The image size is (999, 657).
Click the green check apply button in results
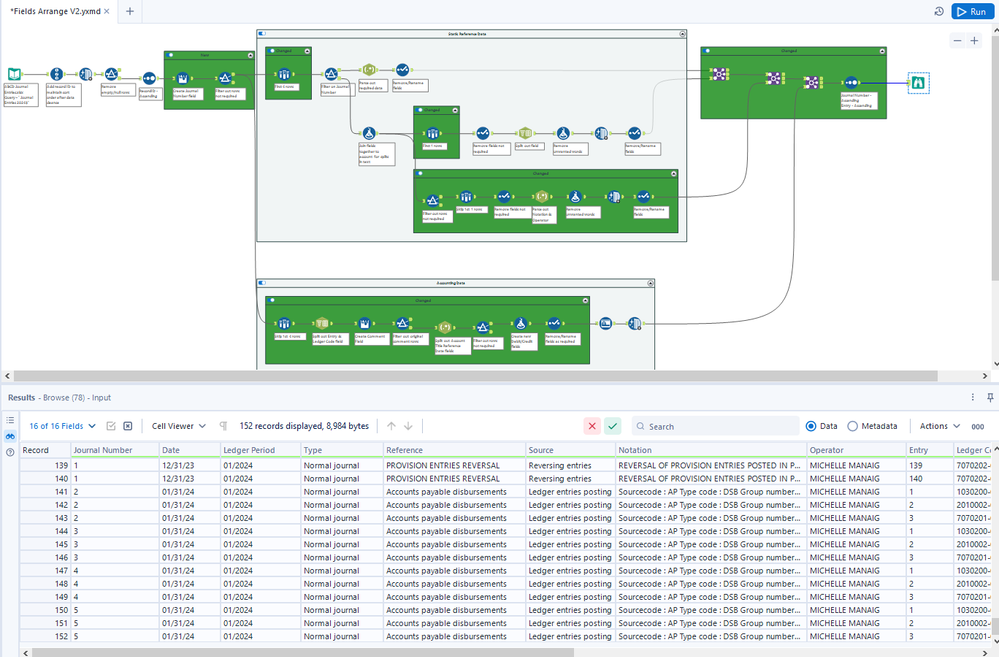(612, 426)
